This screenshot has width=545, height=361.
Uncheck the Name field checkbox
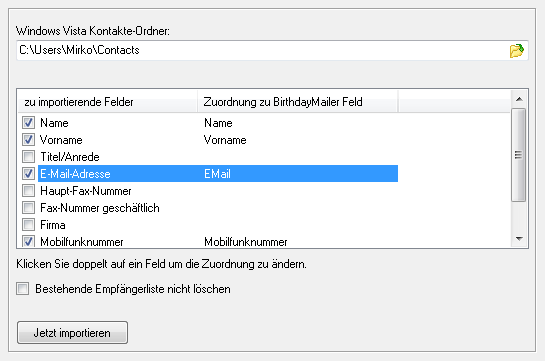(x=28, y=123)
